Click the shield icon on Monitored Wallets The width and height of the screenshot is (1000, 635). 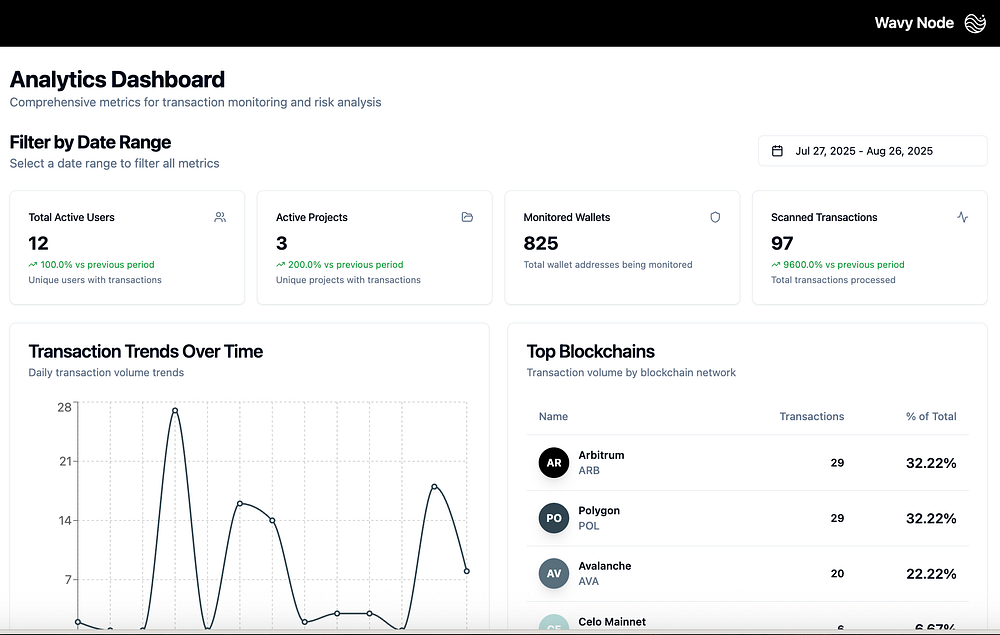point(715,217)
